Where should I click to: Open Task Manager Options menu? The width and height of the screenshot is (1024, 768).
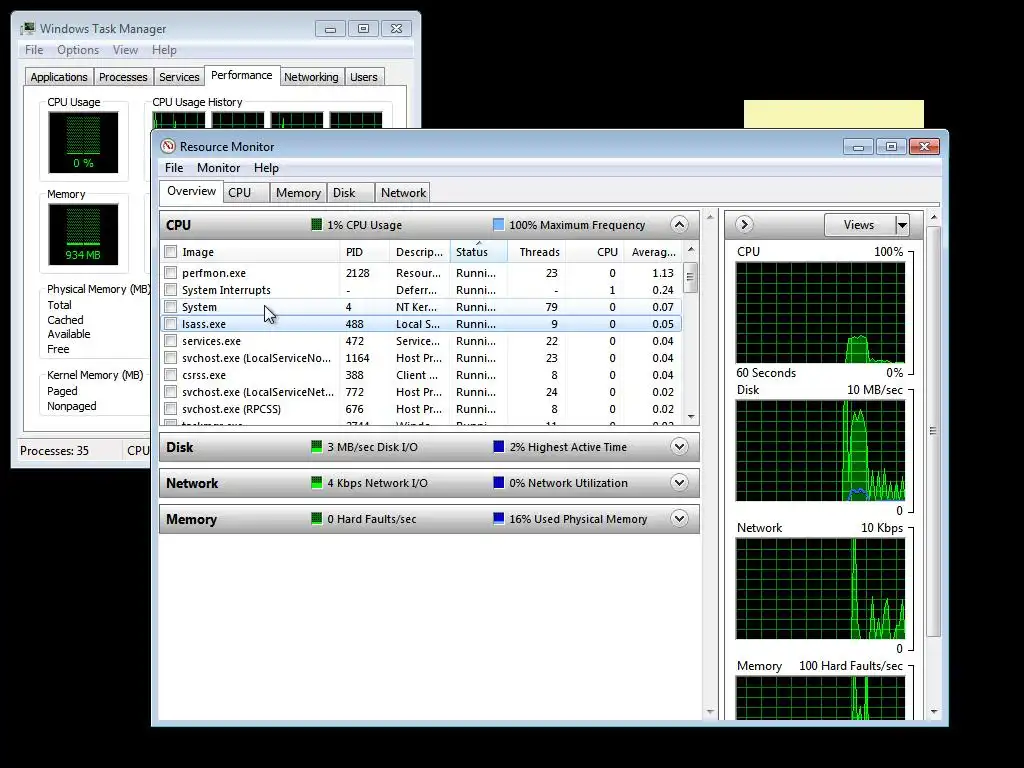point(78,50)
